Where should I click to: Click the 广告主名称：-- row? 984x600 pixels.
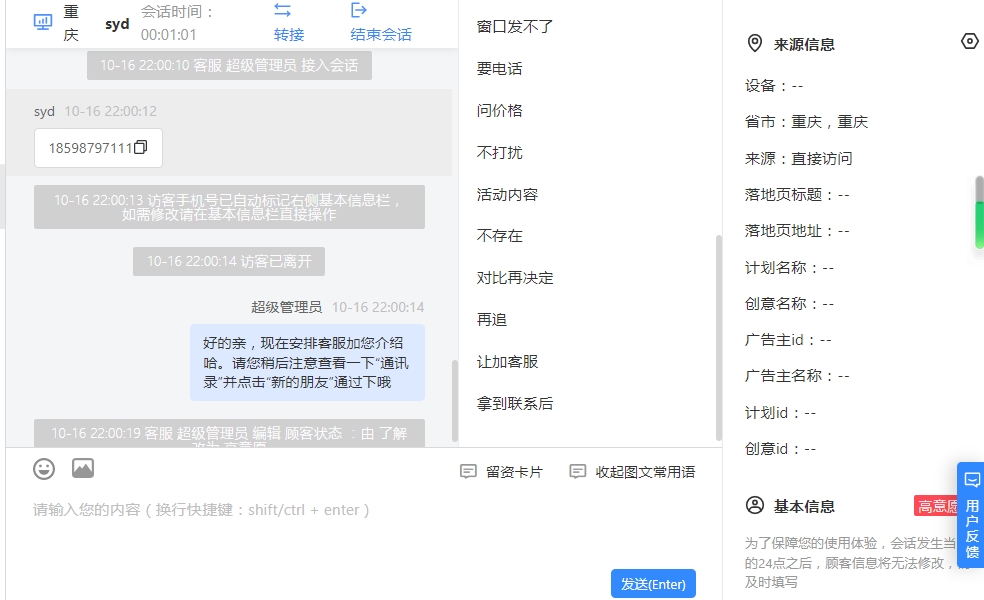tap(797, 375)
